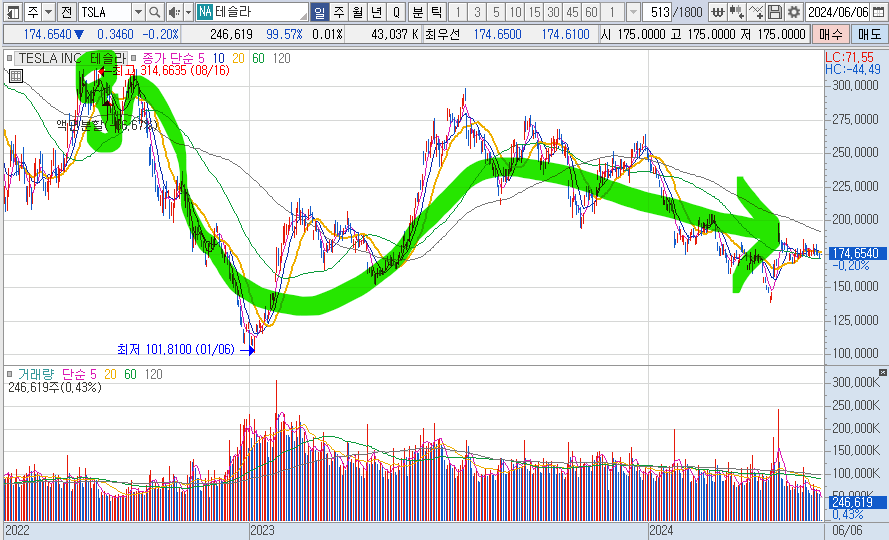The image size is (889, 540).
Task: Choose the 10 interval button
Action: [515, 12]
